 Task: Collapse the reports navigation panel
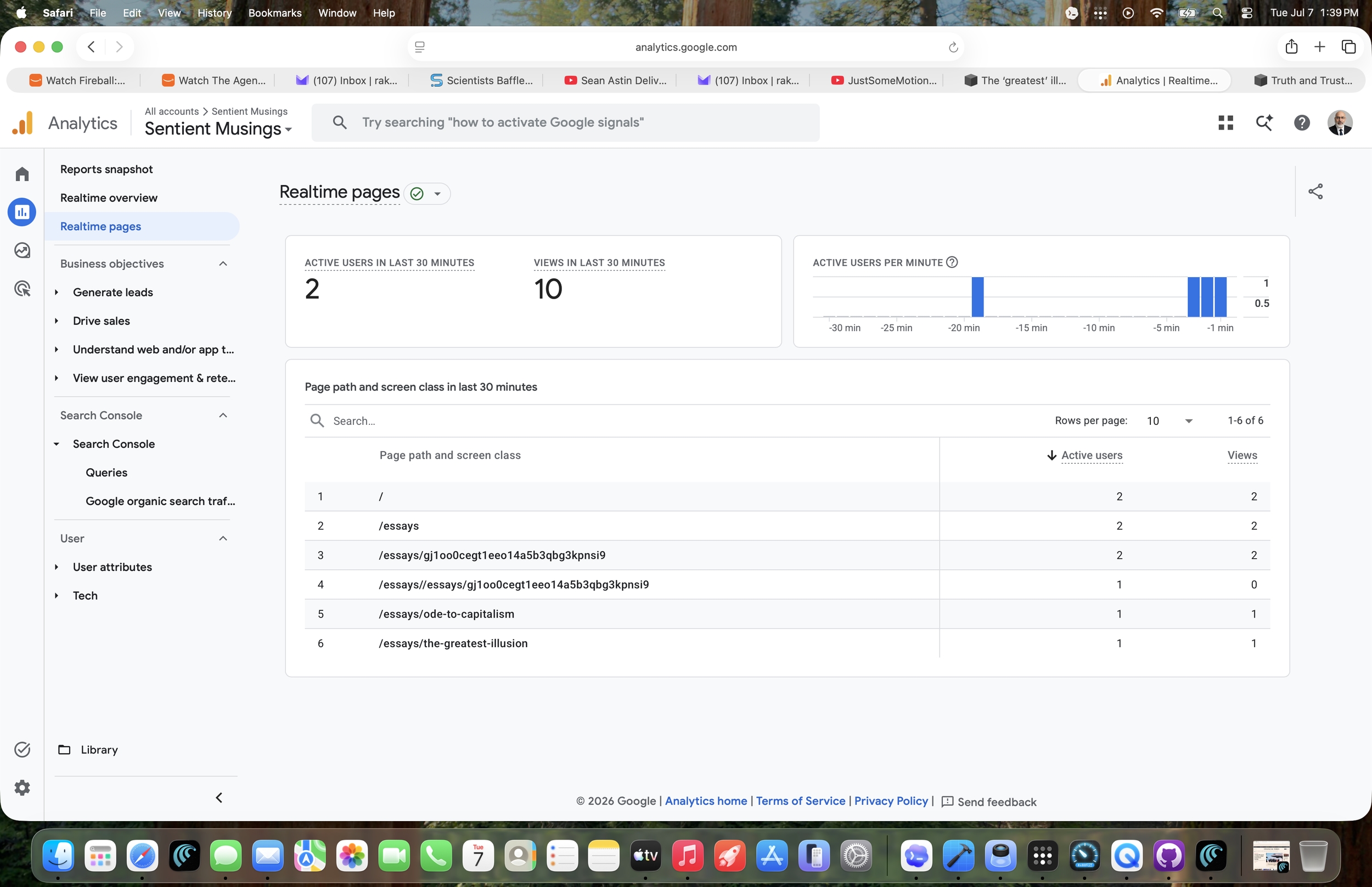219,797
